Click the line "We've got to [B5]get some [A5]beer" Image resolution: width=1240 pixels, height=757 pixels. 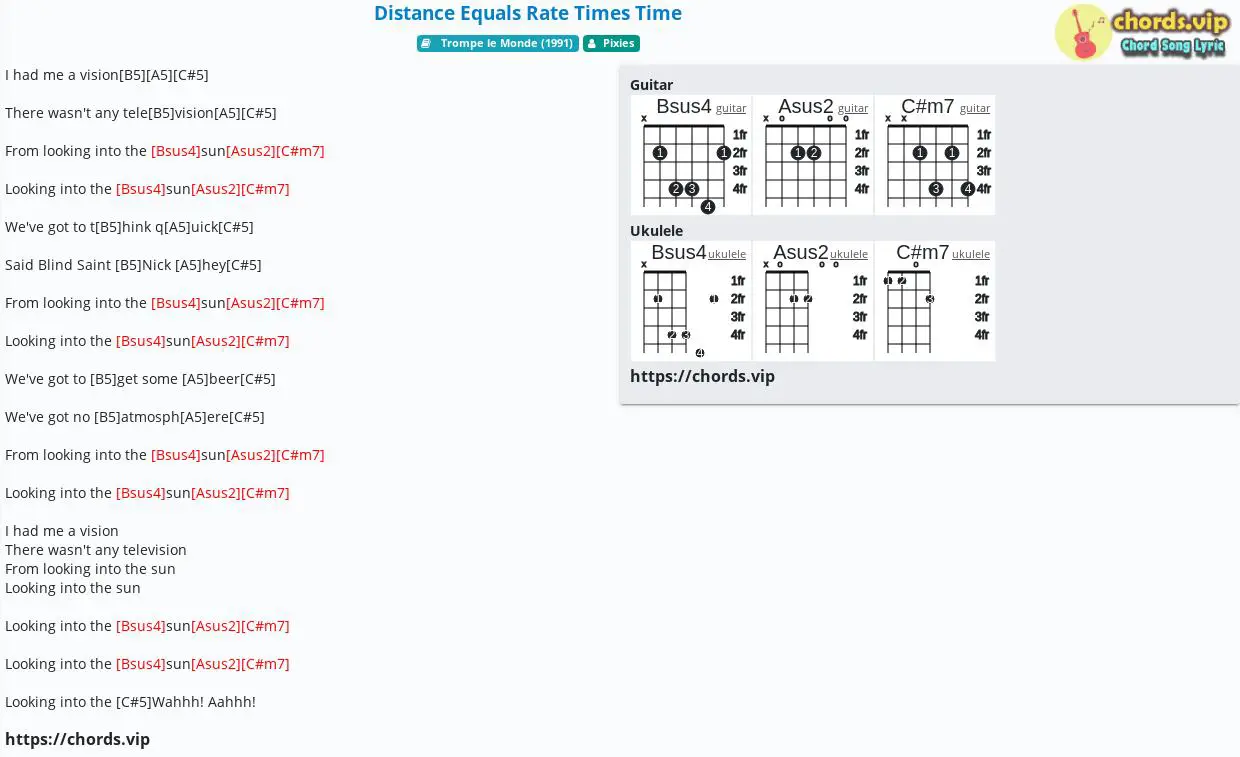tap(140, 379)
